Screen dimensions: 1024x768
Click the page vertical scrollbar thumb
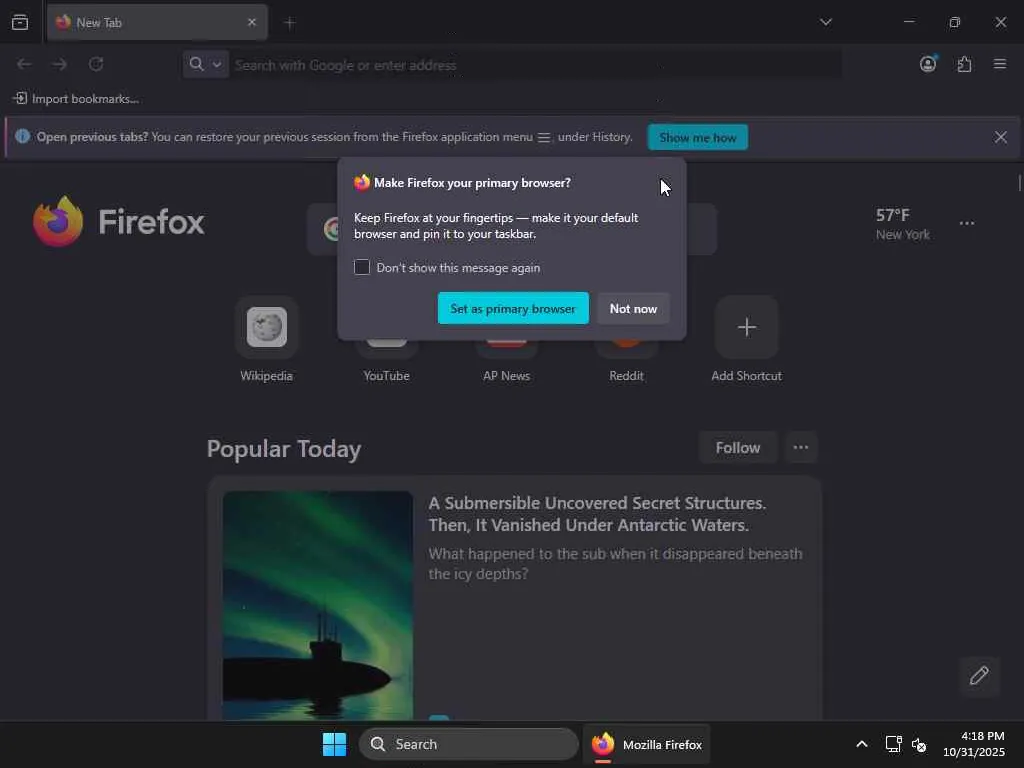[x=1019, y=183]
